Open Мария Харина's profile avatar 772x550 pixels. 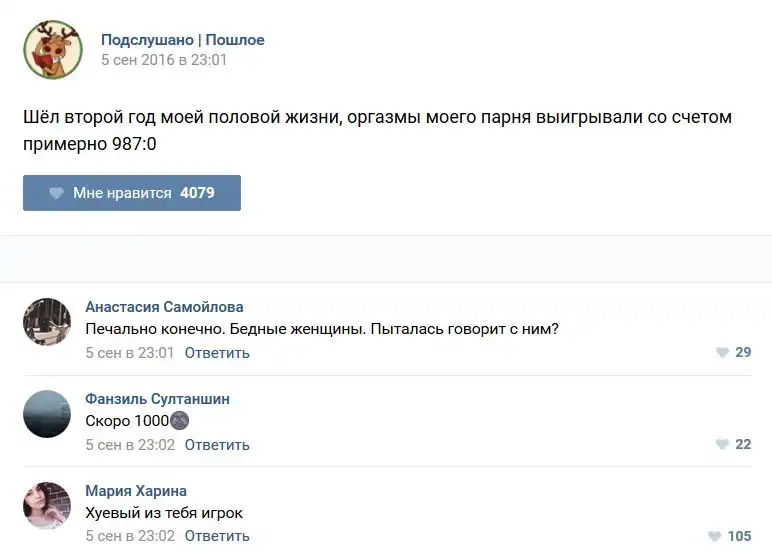[x=47, y=506]
